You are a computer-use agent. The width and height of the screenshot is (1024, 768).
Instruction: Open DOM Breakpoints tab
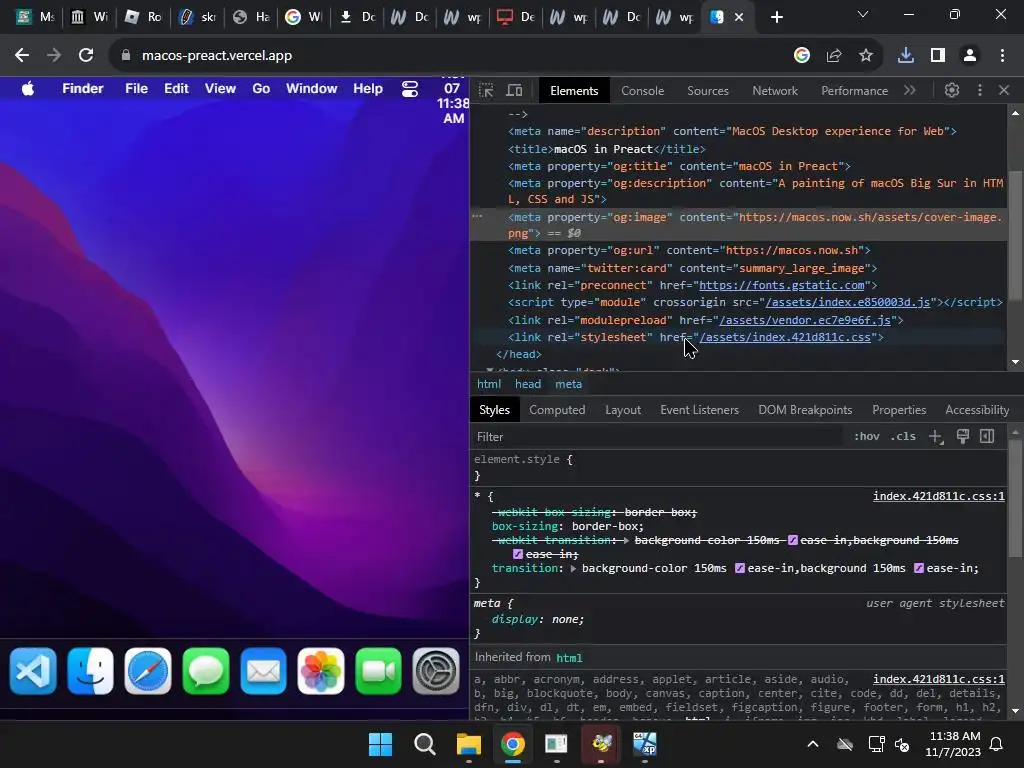tap(805, 410)
